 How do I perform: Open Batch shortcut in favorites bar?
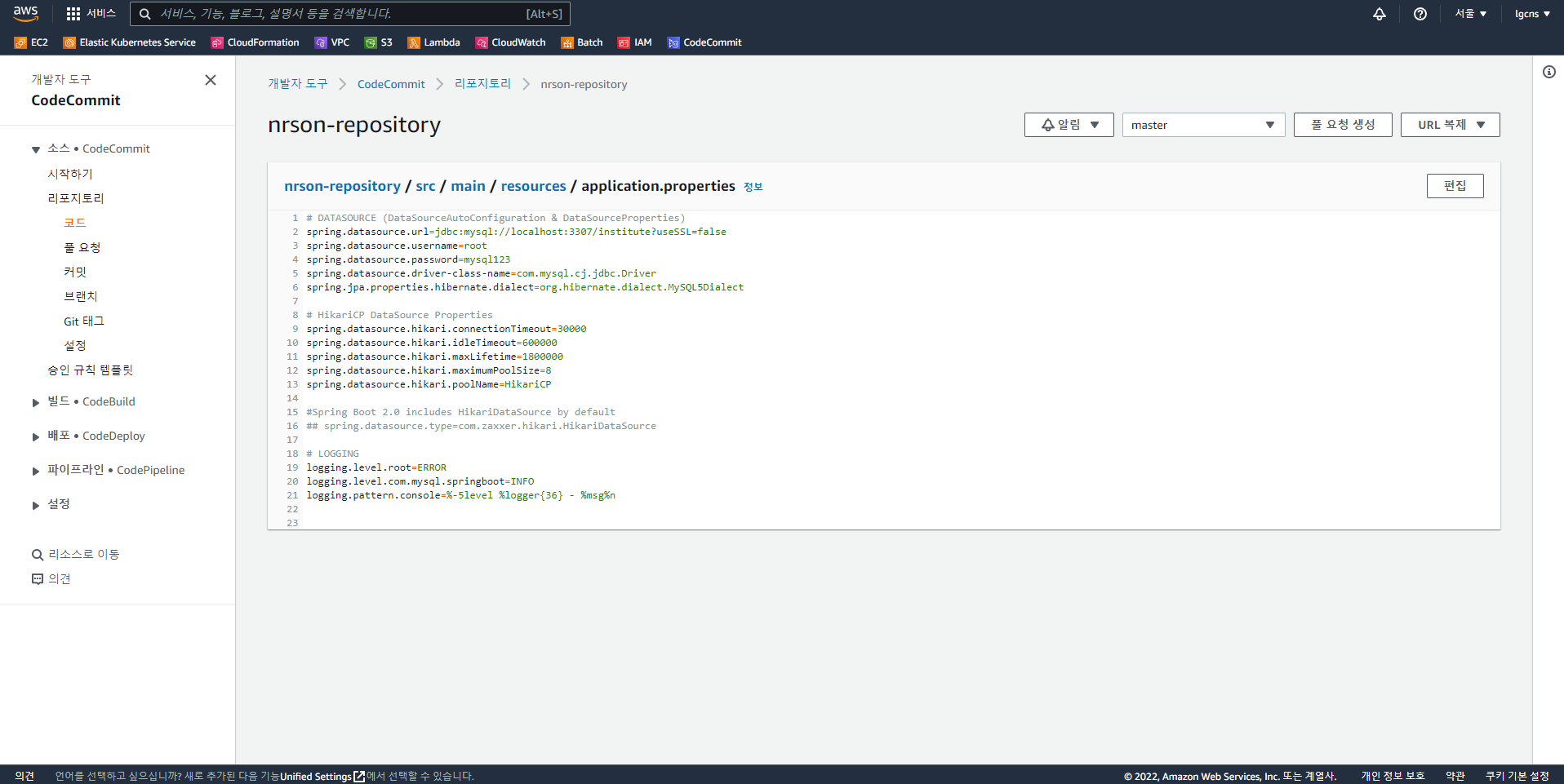click(582, 42)
